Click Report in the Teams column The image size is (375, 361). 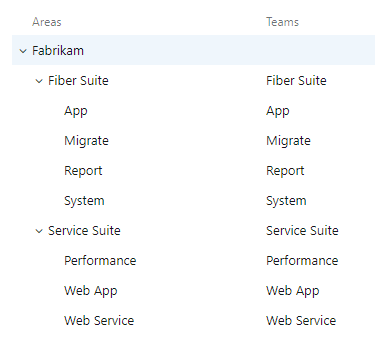(285, 171)
